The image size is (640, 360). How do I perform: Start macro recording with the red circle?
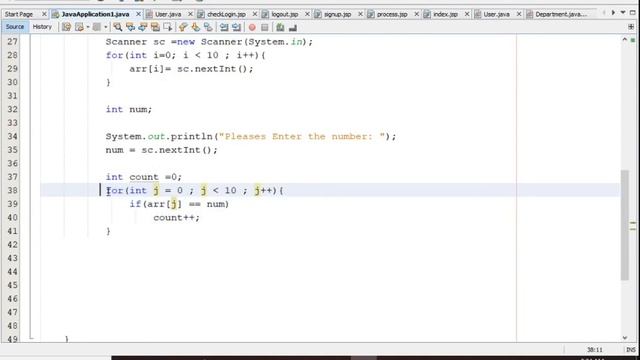252,27
